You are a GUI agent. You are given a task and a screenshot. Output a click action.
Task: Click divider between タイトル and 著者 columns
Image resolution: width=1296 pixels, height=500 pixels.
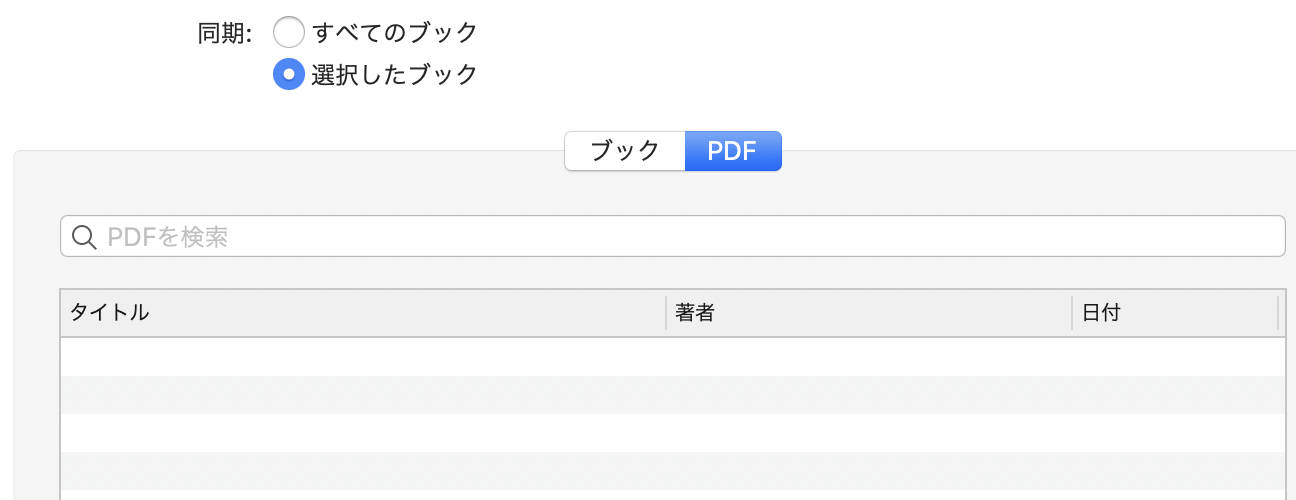[666, 313]
